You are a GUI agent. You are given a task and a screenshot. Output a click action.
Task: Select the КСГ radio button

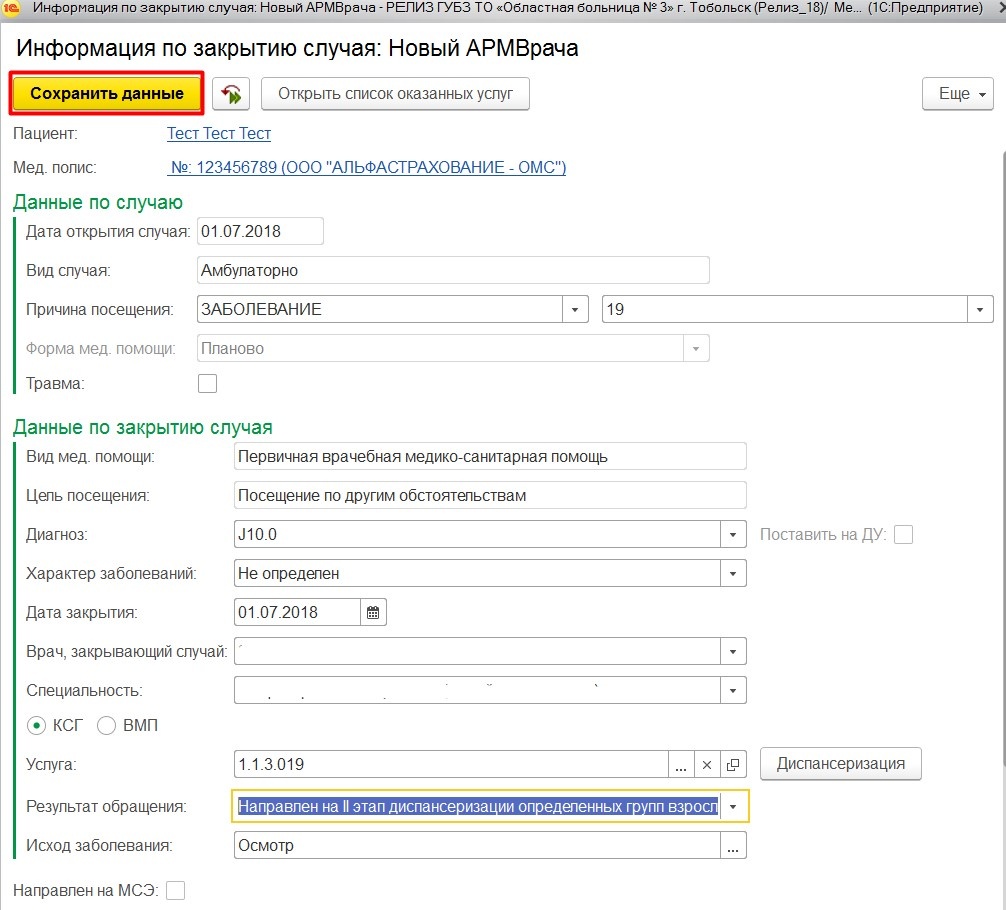38,726
